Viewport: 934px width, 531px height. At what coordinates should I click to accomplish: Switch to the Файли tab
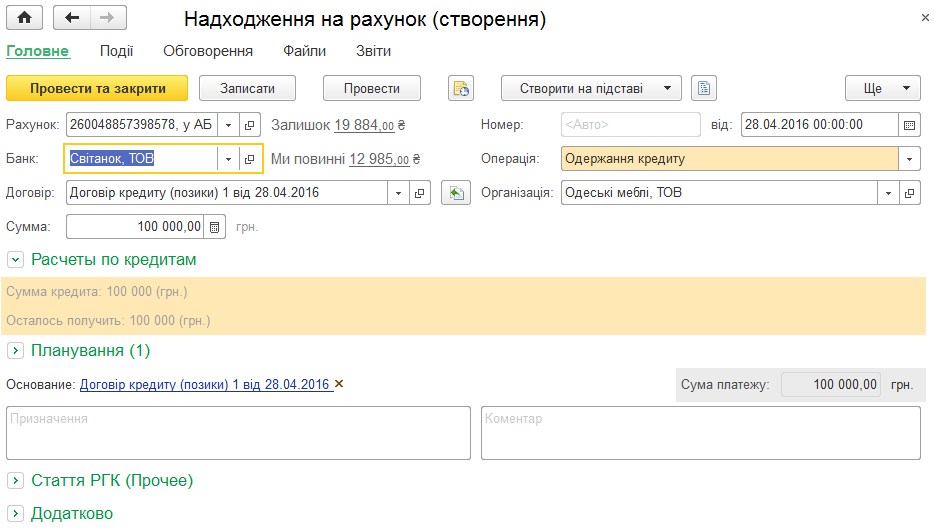[304, 51]
